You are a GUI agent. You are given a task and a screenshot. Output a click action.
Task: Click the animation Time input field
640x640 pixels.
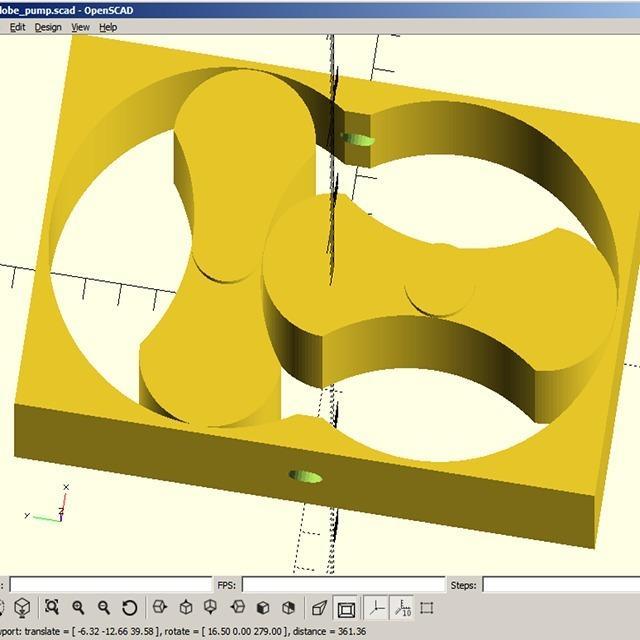tap(111, 584)
